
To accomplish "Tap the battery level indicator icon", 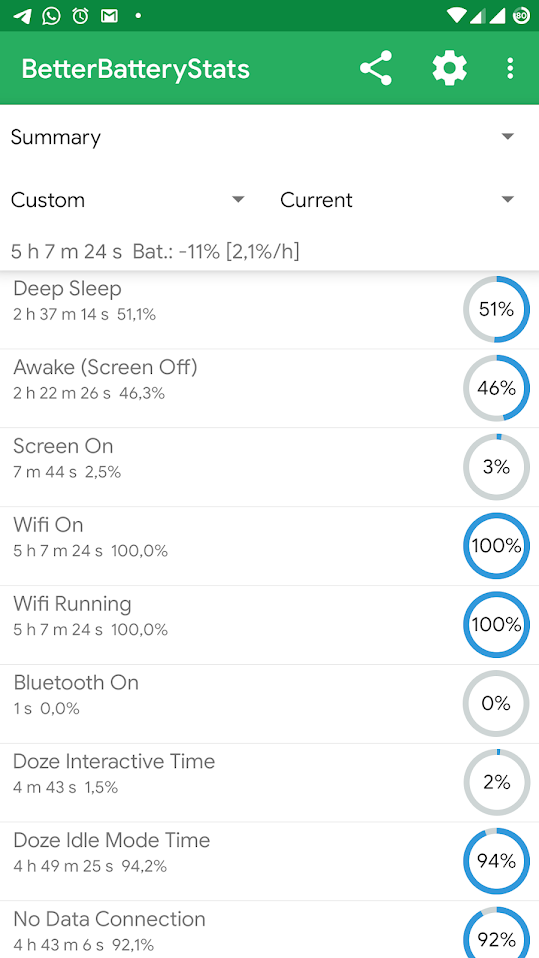I will coord(521,16).
